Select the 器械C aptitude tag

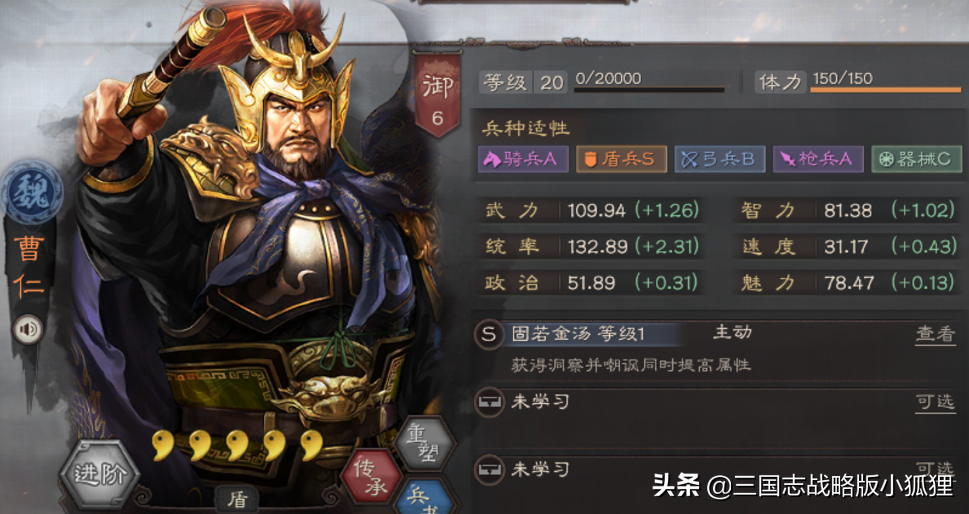click(916, 159)
